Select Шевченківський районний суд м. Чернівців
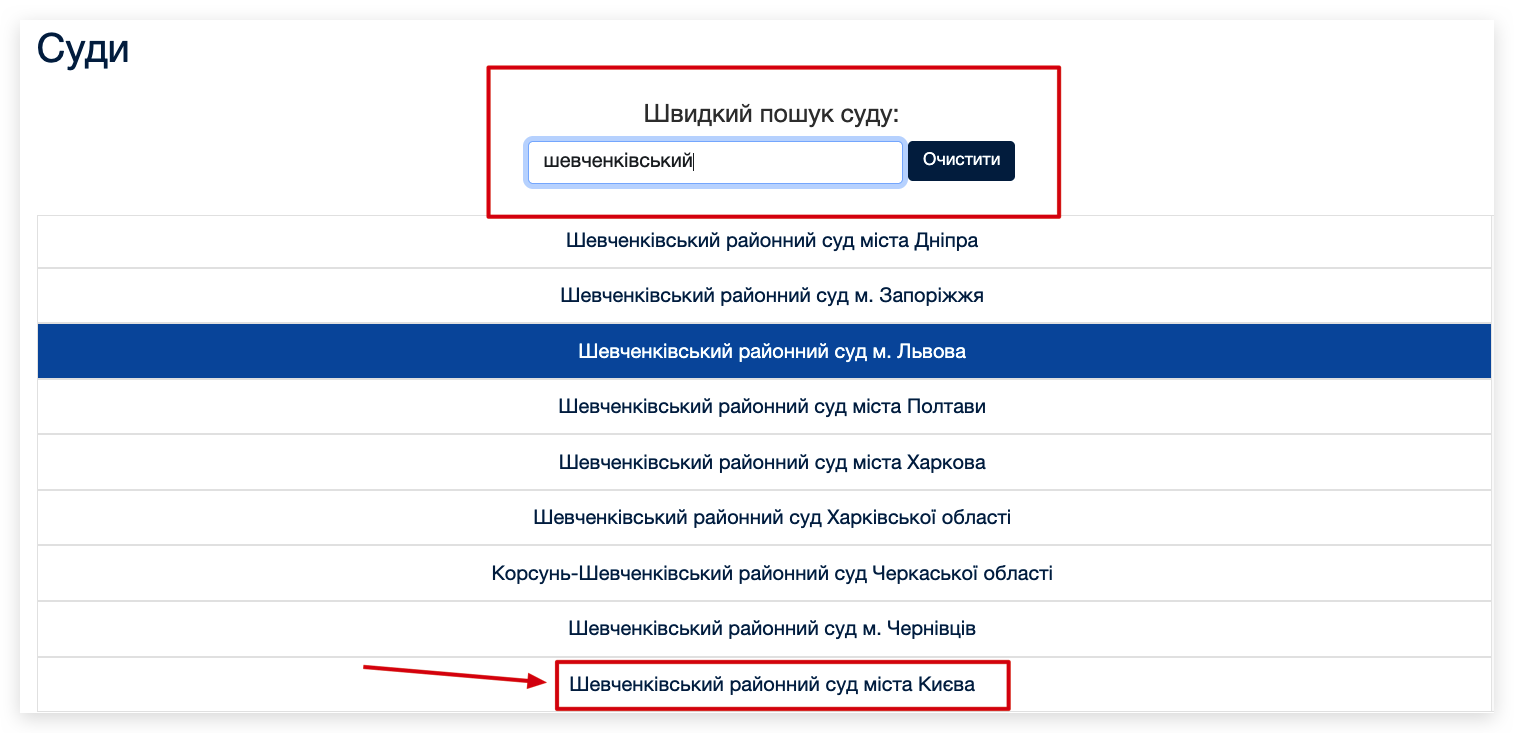The image size is (1514, 733). click(x=771, y=629)
